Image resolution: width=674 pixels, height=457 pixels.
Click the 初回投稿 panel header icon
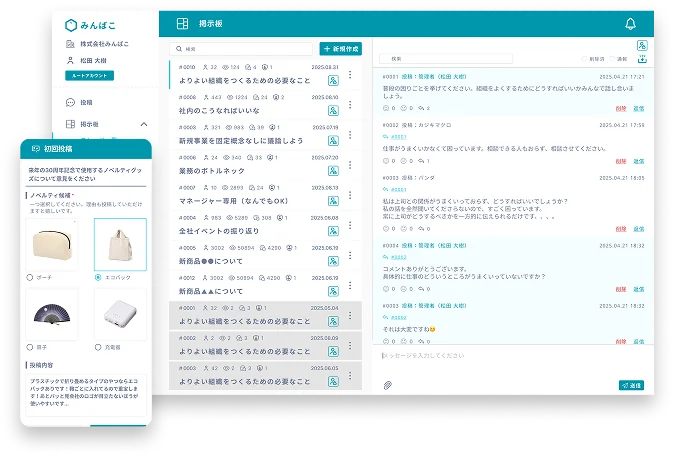pyautogui.click(x=36, y=149)
